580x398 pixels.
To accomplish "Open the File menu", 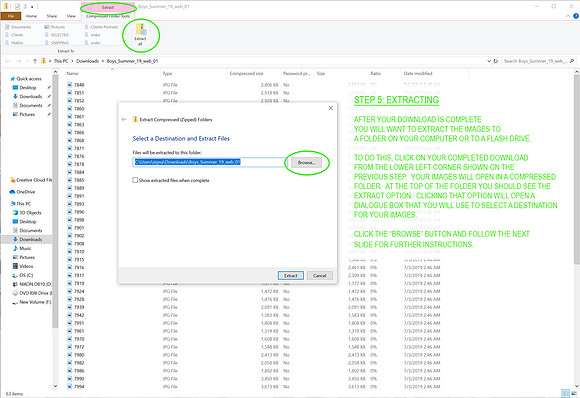I will click(11, 16).
